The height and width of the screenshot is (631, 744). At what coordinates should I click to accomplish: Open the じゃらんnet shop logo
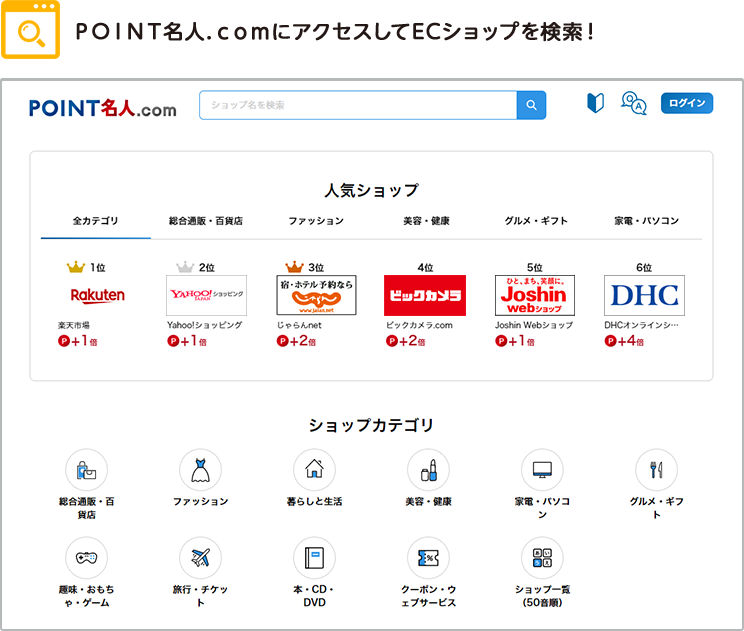point(316,295)
